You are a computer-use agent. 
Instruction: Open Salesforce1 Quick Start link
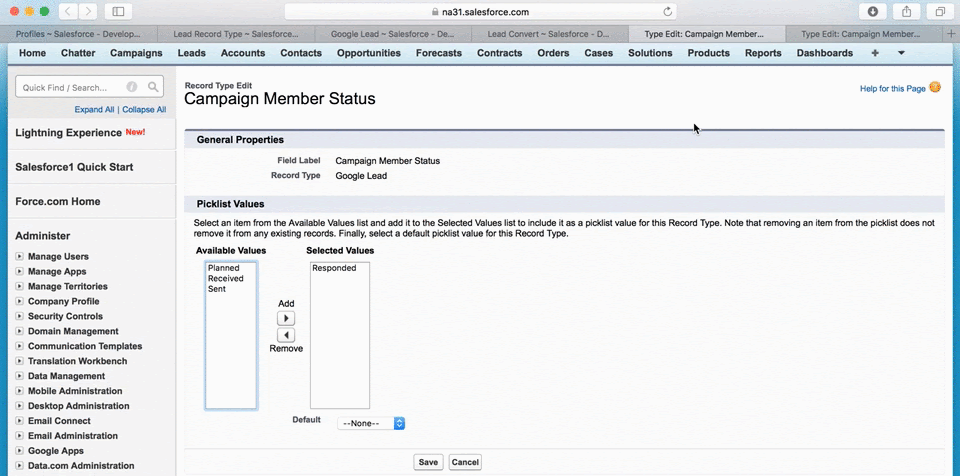coord(74,167)
